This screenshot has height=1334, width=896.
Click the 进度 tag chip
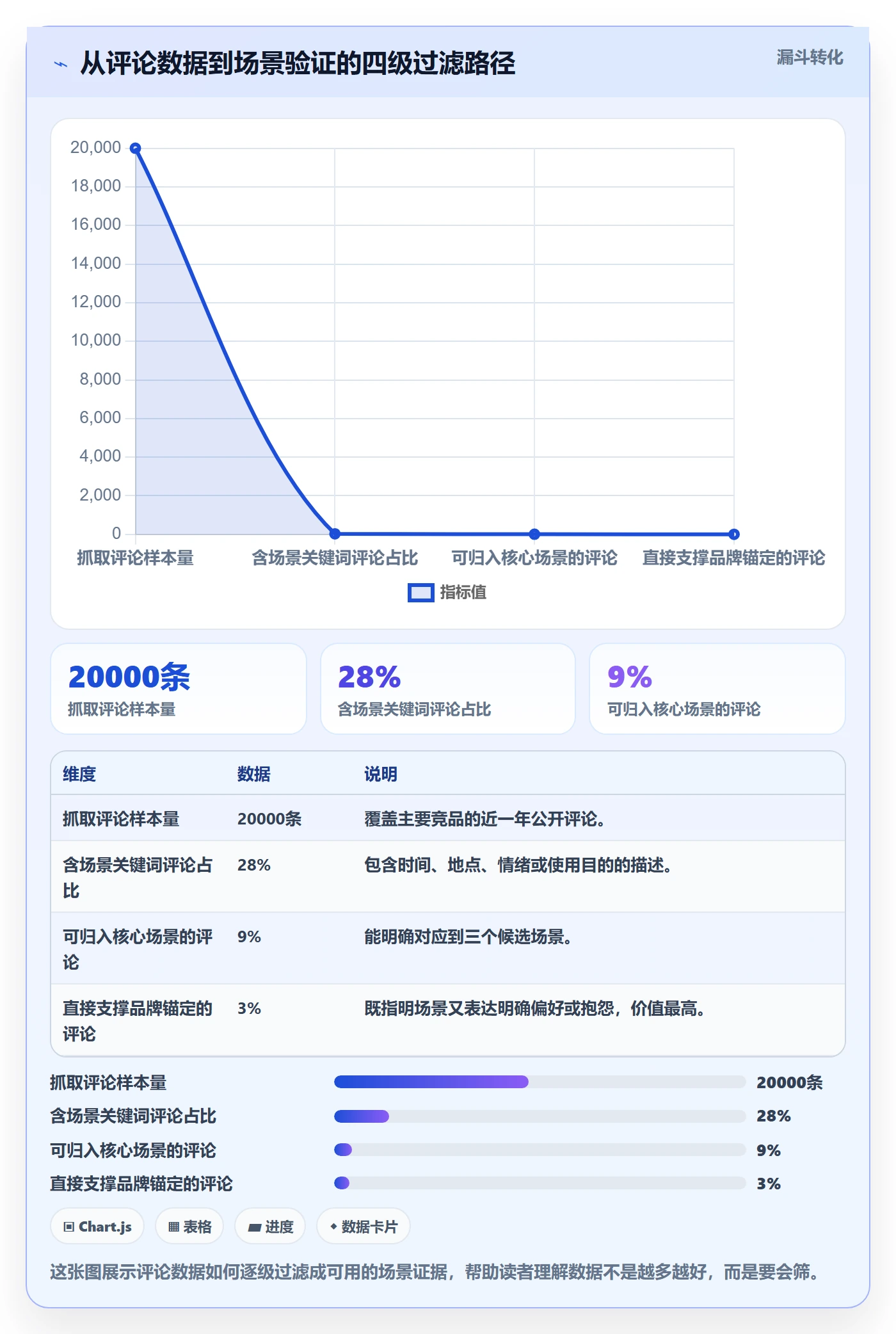pyautogui.click(x=270, y=1226)
